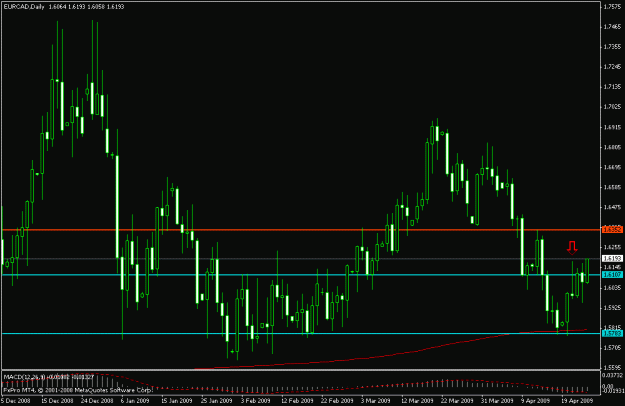
Task: Select the dark red moving average curve
Action: click(x=391, y=353)
